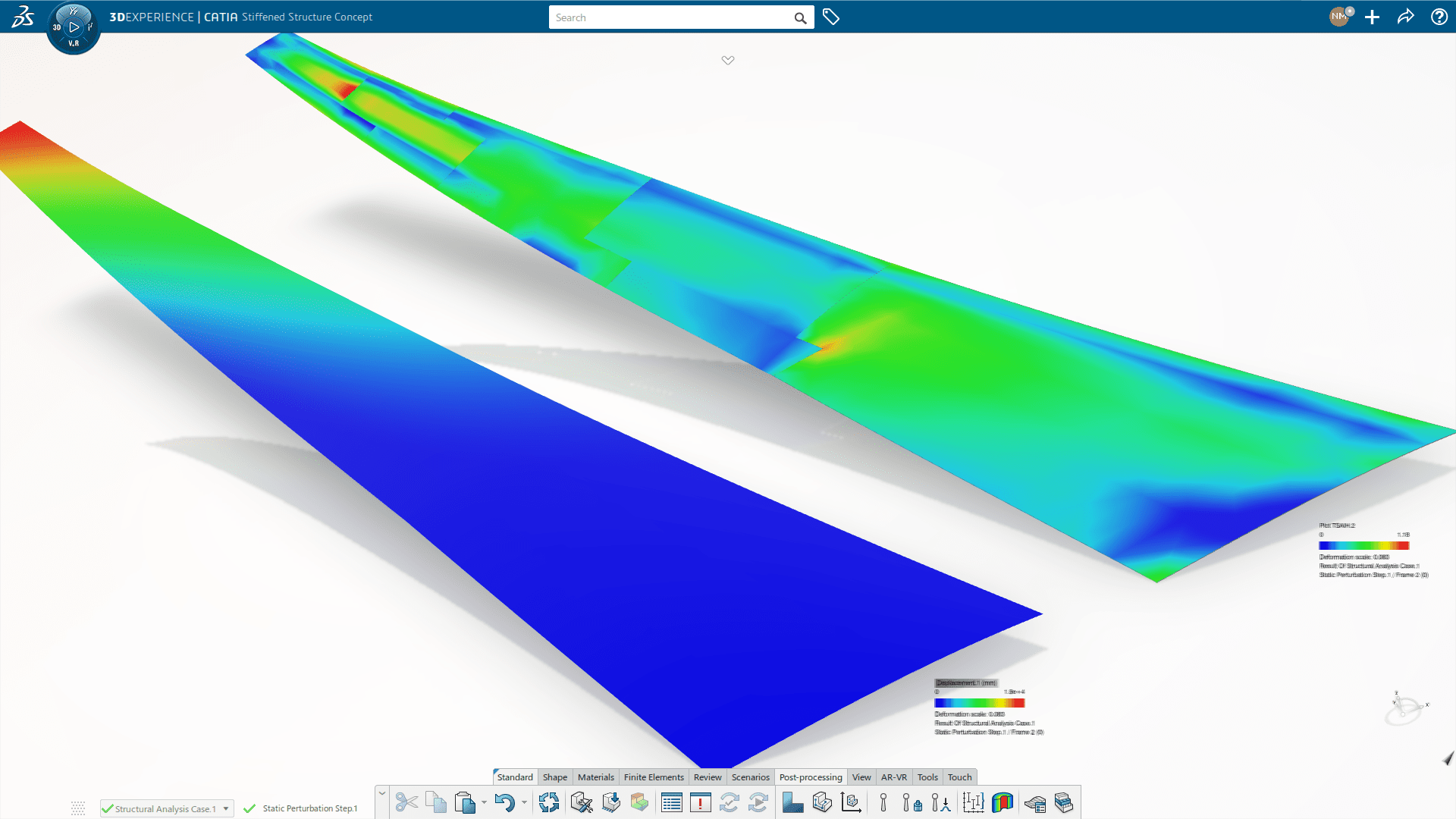This screenshot has width=1456, height=819.
Task: Open the NM user profile avatar
Action: coord(1339,17)
